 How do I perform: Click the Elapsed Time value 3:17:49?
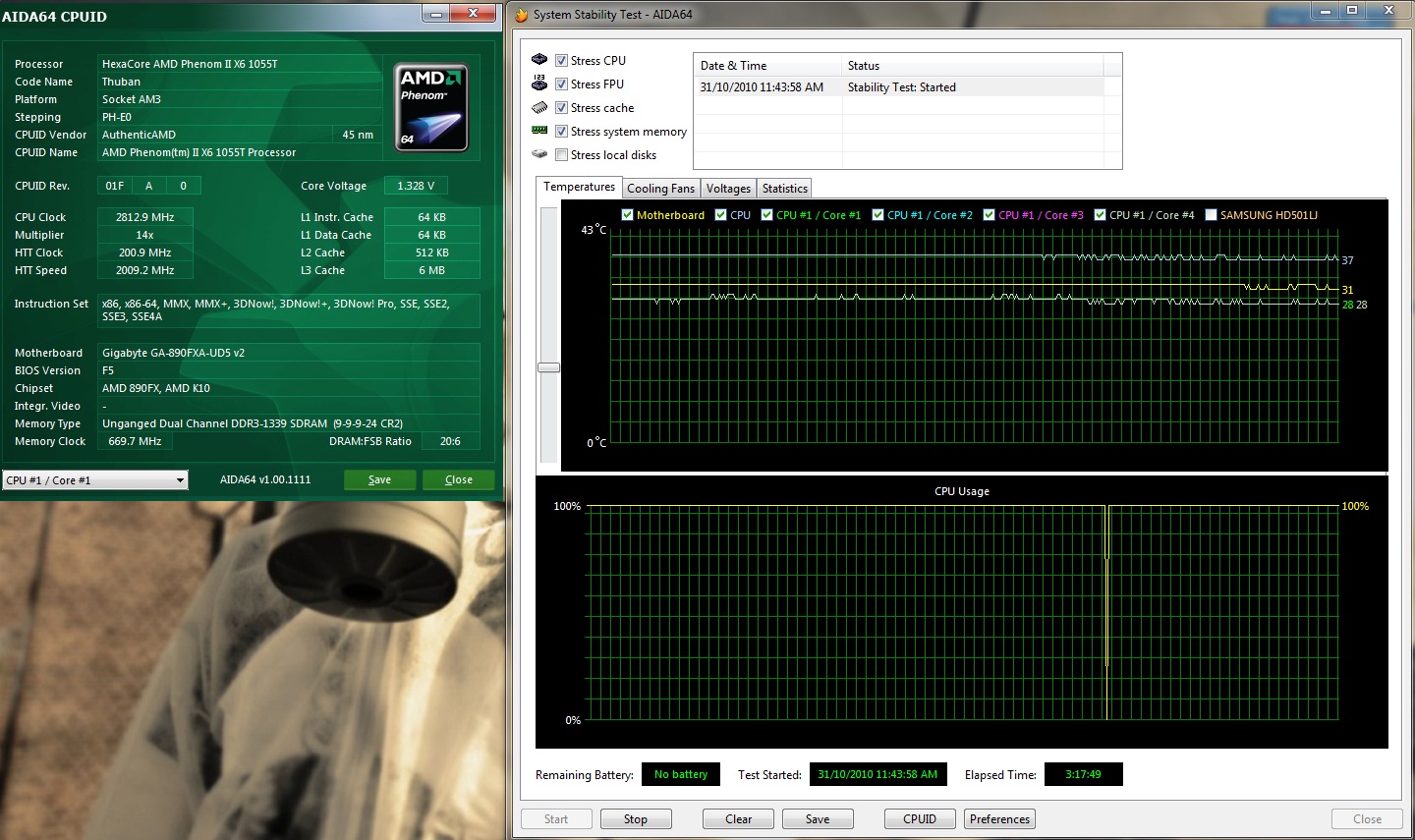pos(1083,774)
